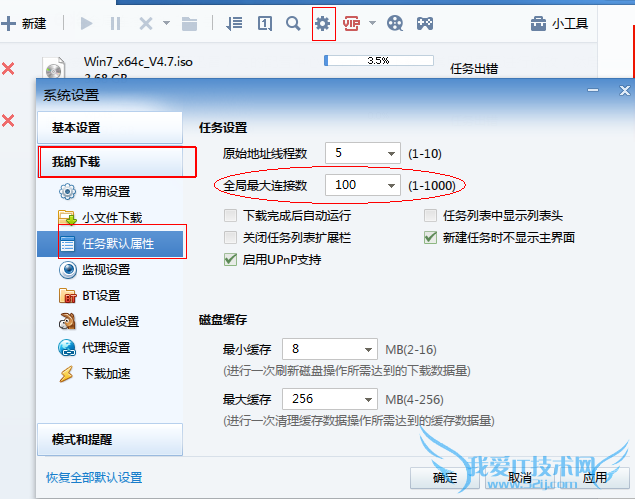The height and width of the screenshot is (499, 635).
Task: Open the game controller icon
Action: (425, 23)
